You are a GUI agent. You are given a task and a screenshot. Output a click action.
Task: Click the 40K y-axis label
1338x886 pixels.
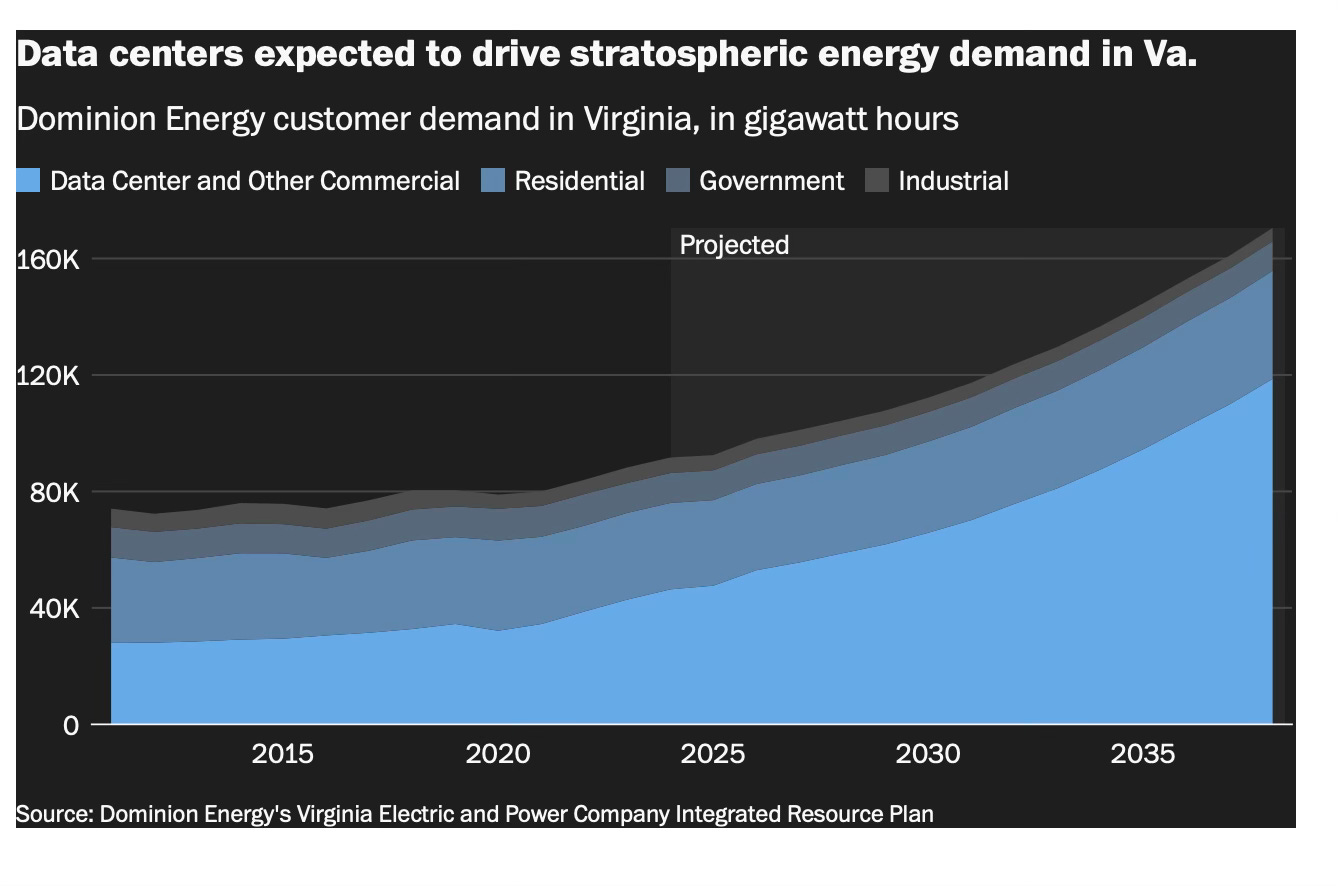(55, 608)
